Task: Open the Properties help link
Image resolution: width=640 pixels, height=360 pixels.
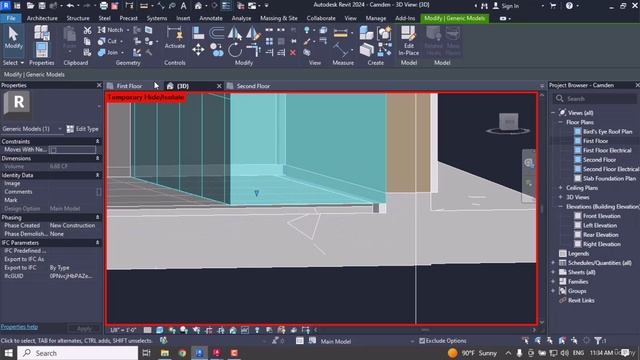Action: (19, 327)
